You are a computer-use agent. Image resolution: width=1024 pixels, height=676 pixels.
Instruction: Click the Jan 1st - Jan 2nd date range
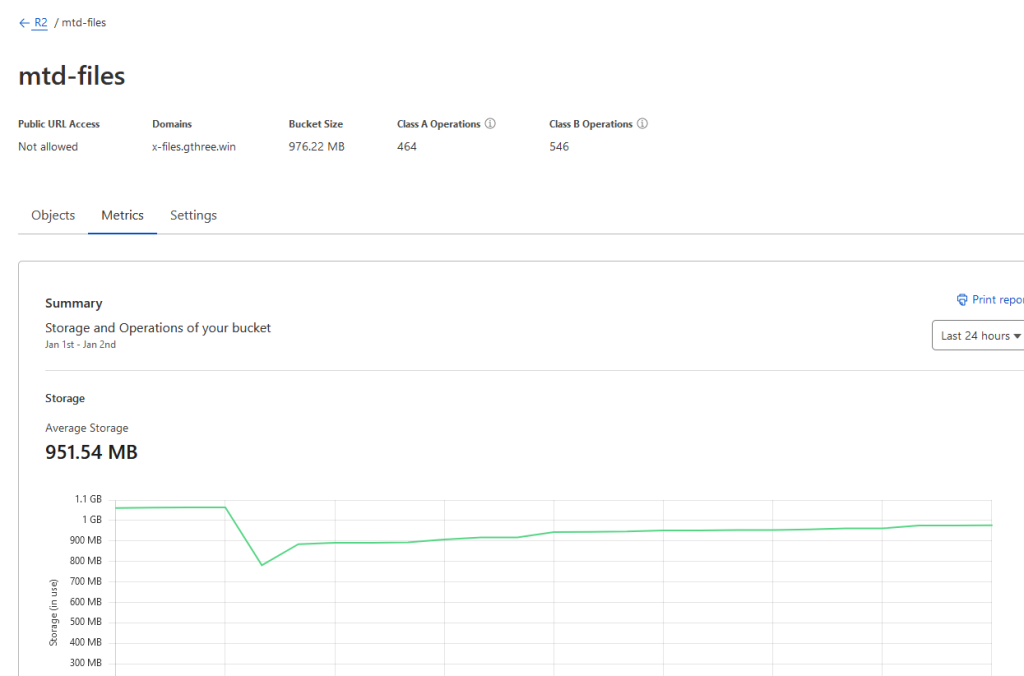(x=80, y=344)
